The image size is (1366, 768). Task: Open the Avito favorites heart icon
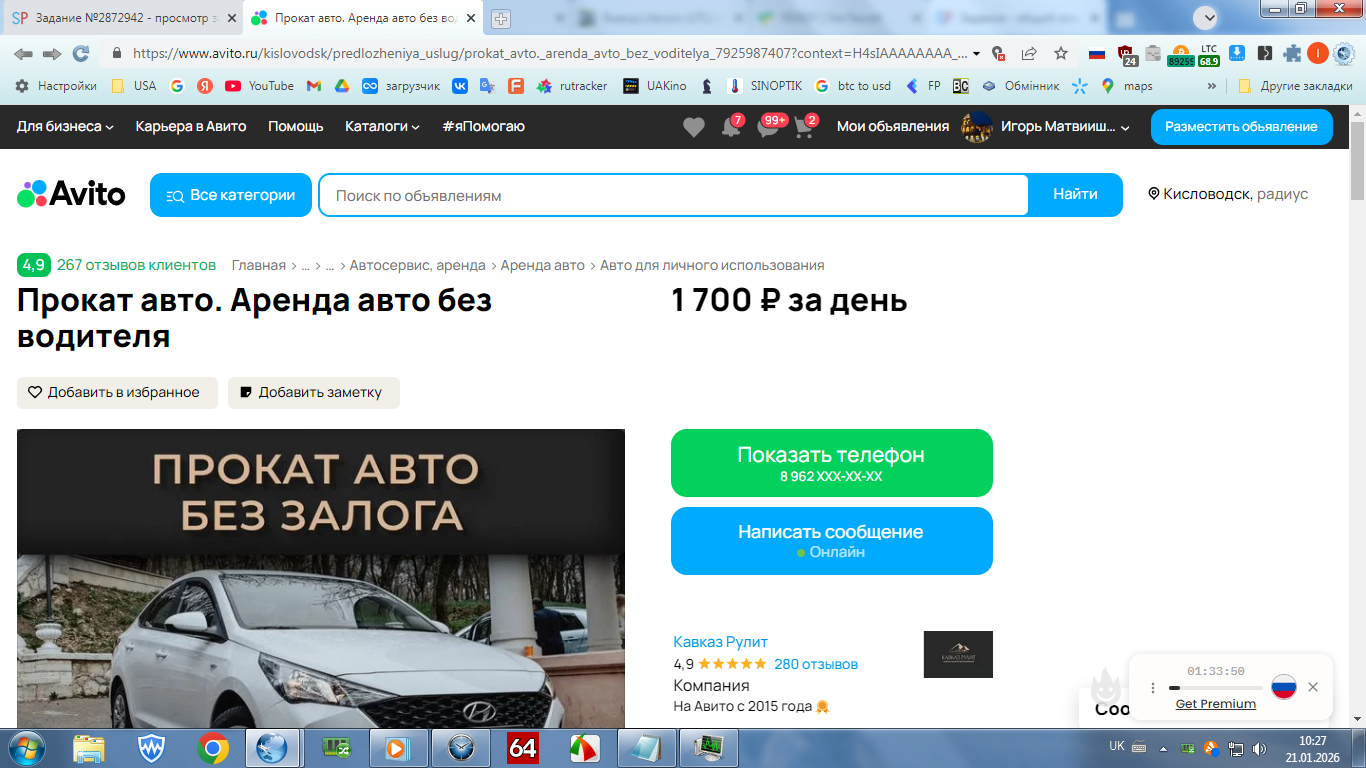(x=693, y=127)
